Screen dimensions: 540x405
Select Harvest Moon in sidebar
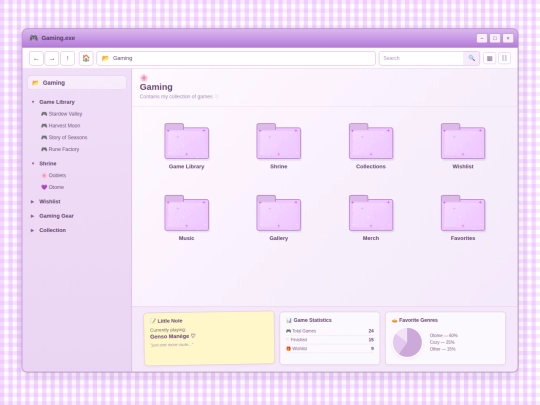64,126
